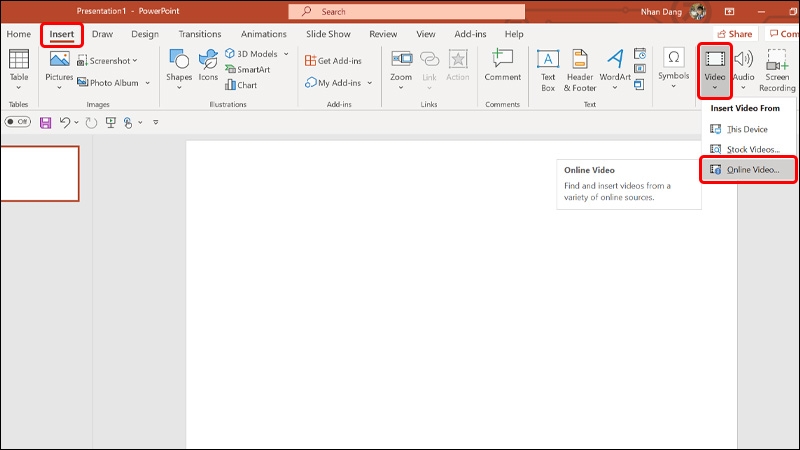
Task: Undo the last action
Action: coord(65,122)
